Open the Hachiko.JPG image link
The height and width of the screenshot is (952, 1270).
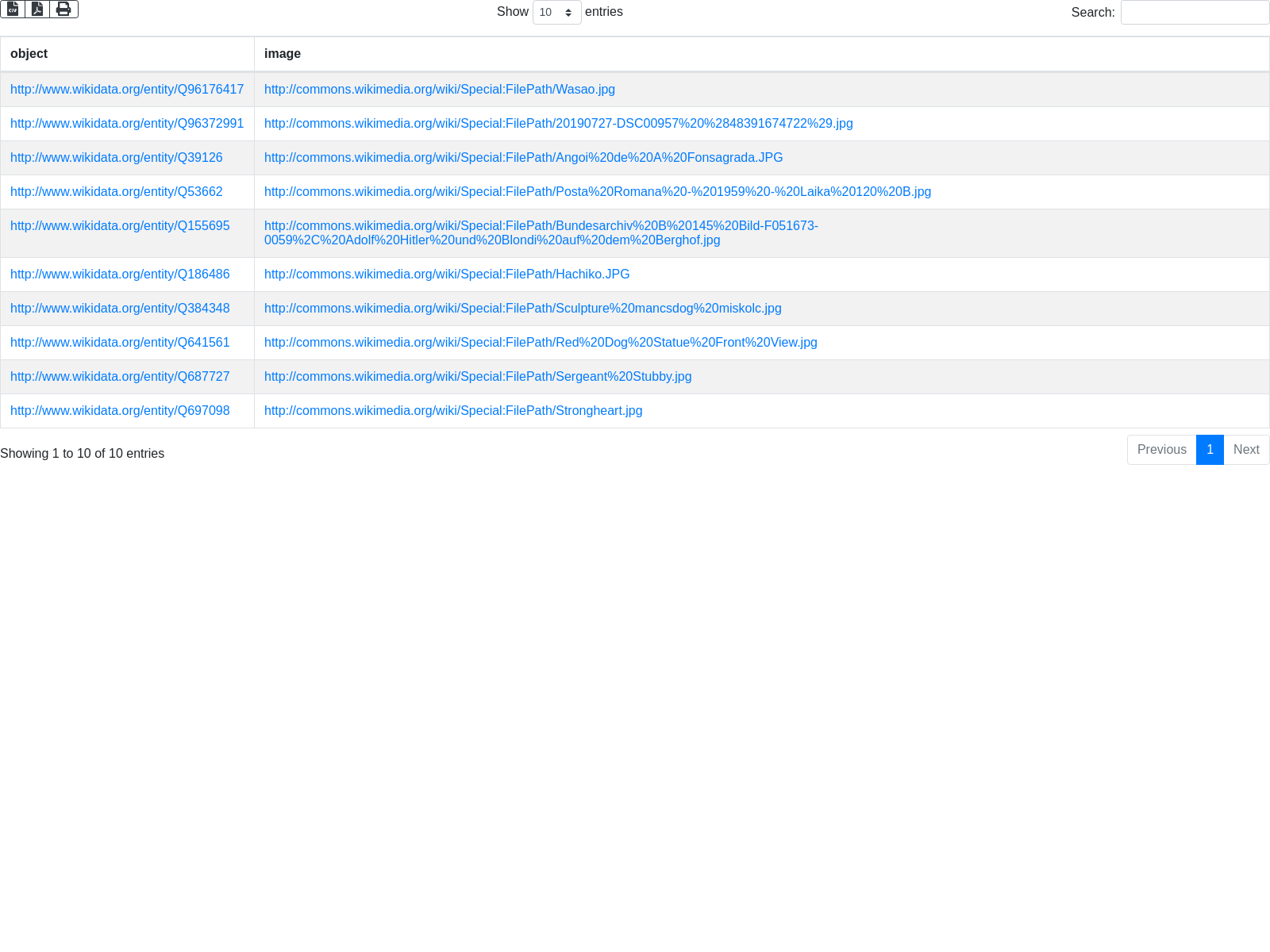click(x=446, y=274)
